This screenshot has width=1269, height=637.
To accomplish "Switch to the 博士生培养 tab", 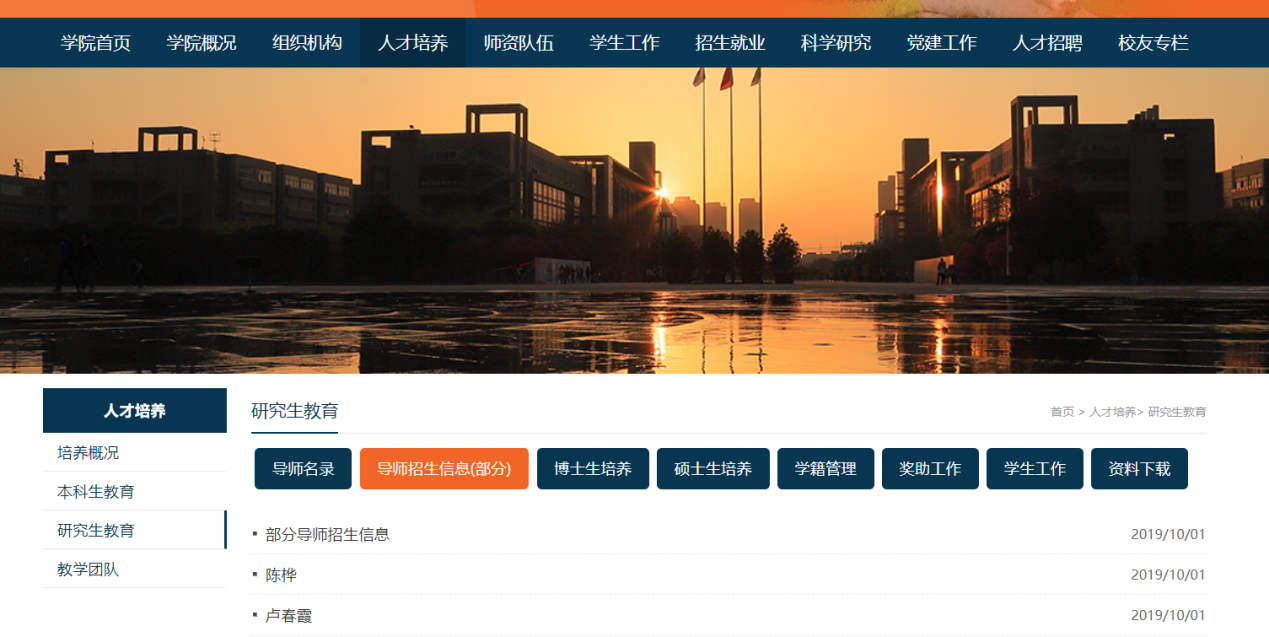I will (x=593, y=469).
